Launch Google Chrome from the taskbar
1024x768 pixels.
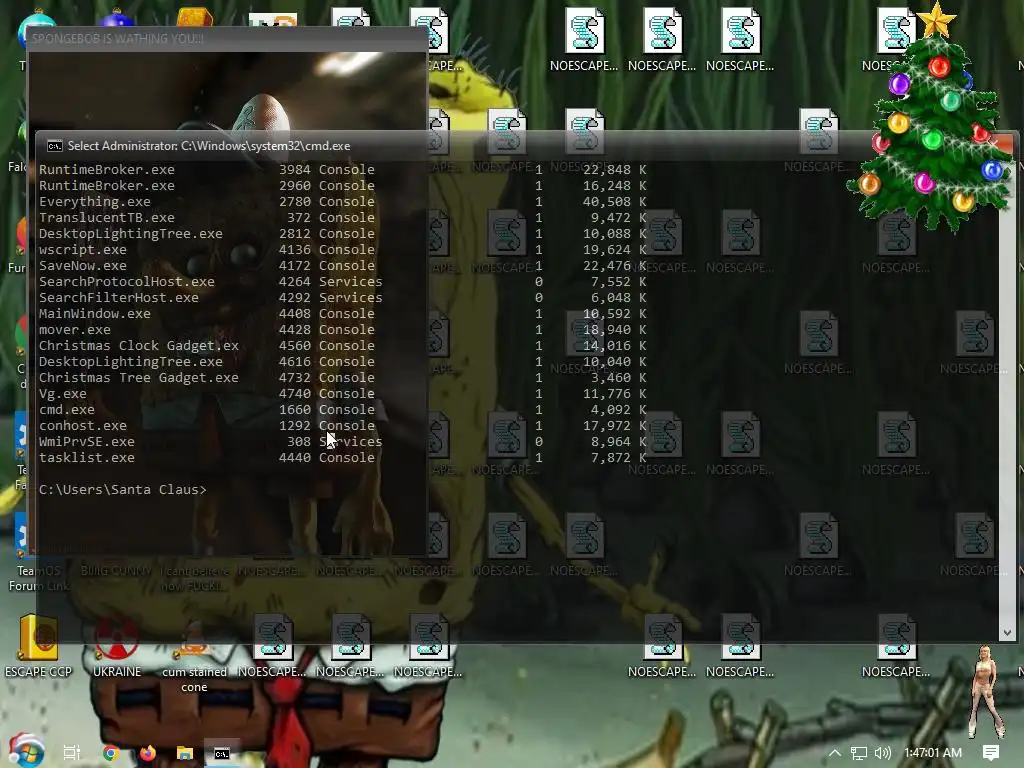point(110,753)
